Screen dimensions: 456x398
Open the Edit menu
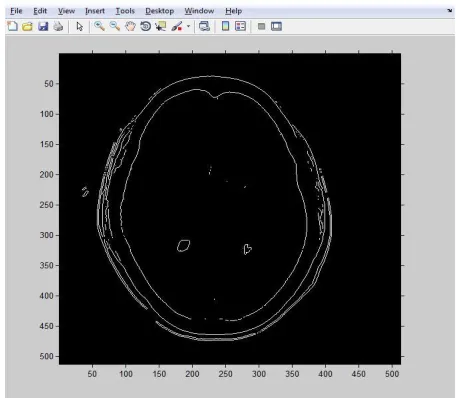pos(40,11)
